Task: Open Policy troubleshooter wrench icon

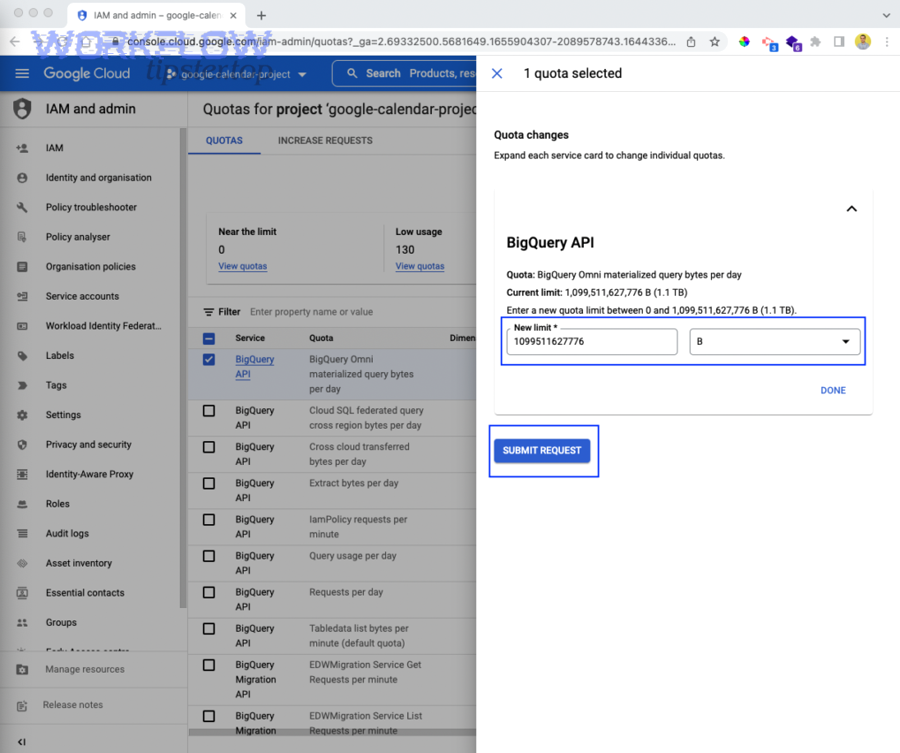Action: 22,207
